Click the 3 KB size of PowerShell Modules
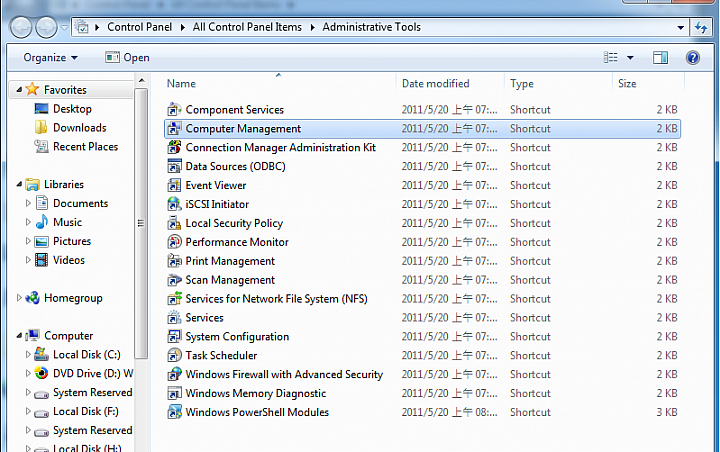Viewport: 720px width, 452px height. tap(667, 412)
